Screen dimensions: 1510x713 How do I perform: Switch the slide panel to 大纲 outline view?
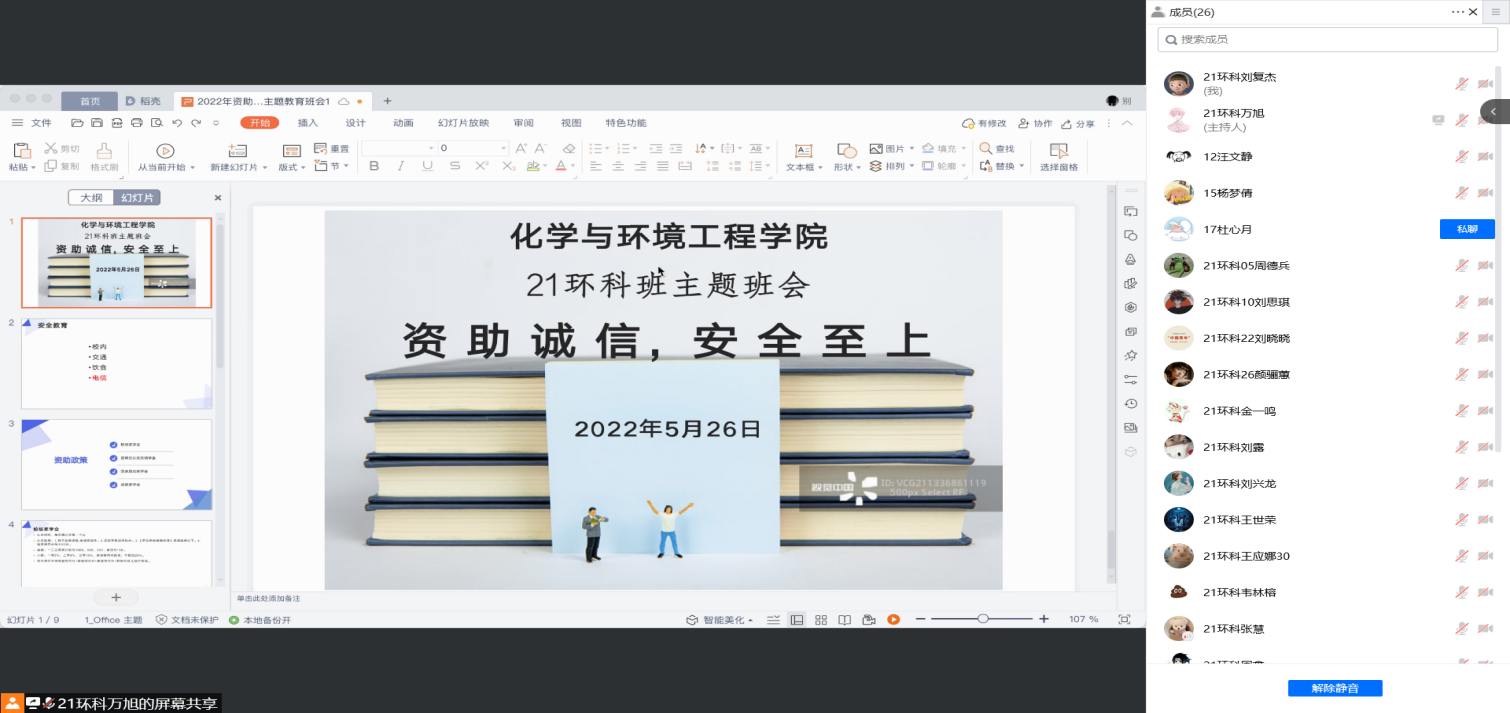pos(91,198)
